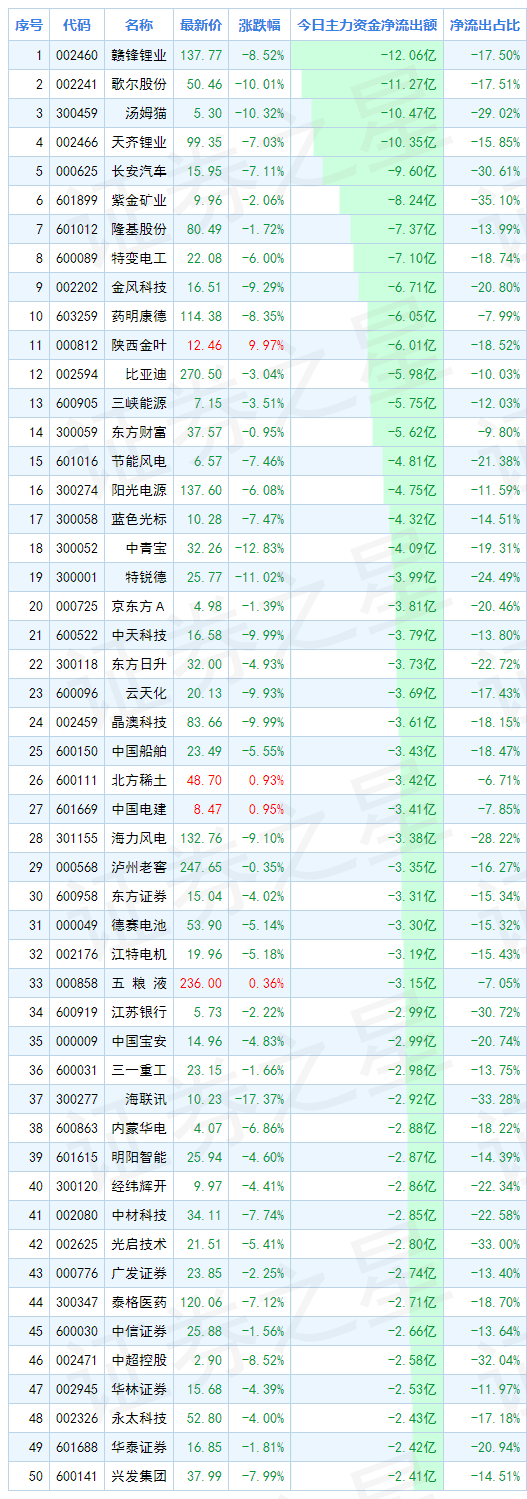The height and width of the screenshot is (1499, 527).
Task: Click 海力风电 stock name
Action: click(x=139, y=838)
